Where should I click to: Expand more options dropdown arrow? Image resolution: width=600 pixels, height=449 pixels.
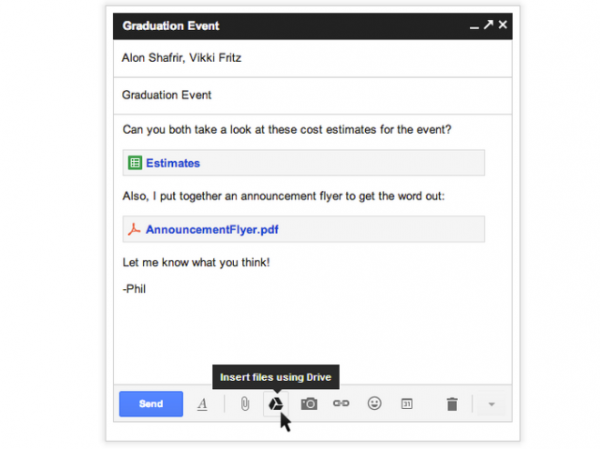pyautogui.click(x=491, y=404)
